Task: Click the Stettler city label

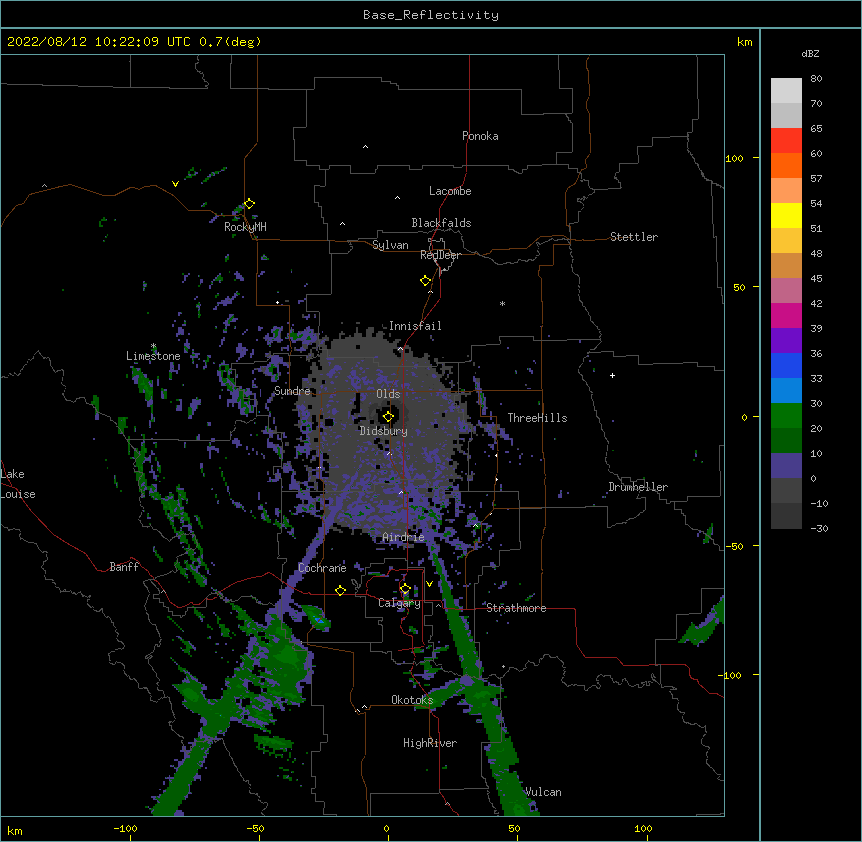Action: 634,237
